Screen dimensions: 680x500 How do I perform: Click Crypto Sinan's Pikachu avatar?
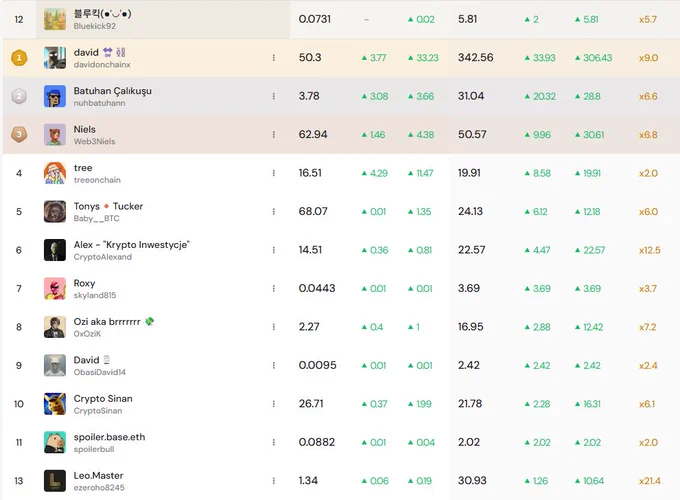tap(55, 404)
